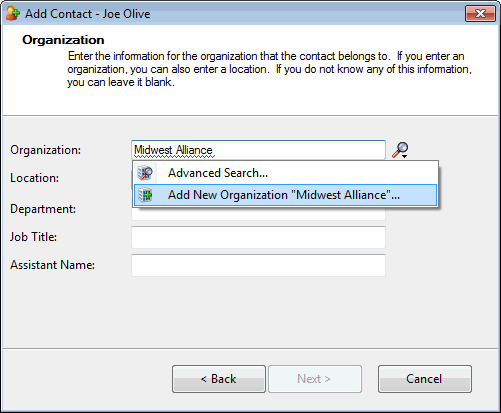Open the organization search magnifier icon
Image resolution: width=501 pixels, height=413 pixels.
(400, 149)
